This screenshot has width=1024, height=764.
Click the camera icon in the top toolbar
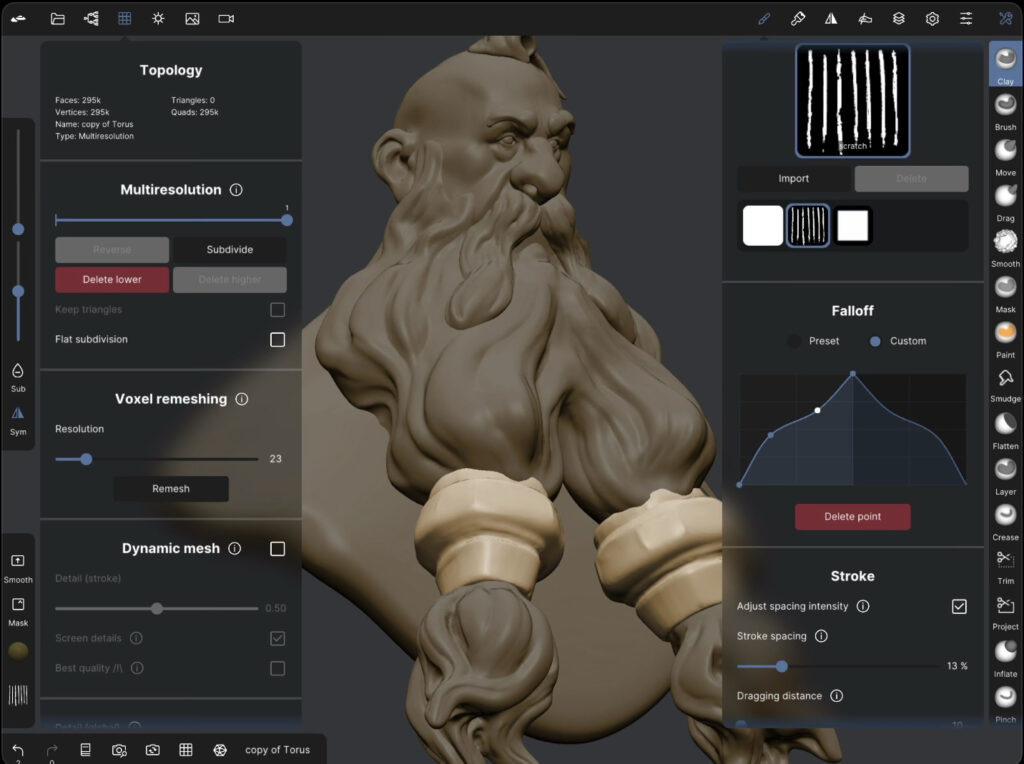point(225,17)
